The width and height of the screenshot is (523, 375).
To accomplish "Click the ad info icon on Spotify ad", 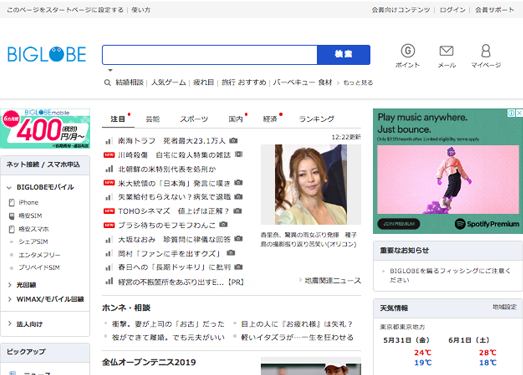I will click(x=511, y=113).
